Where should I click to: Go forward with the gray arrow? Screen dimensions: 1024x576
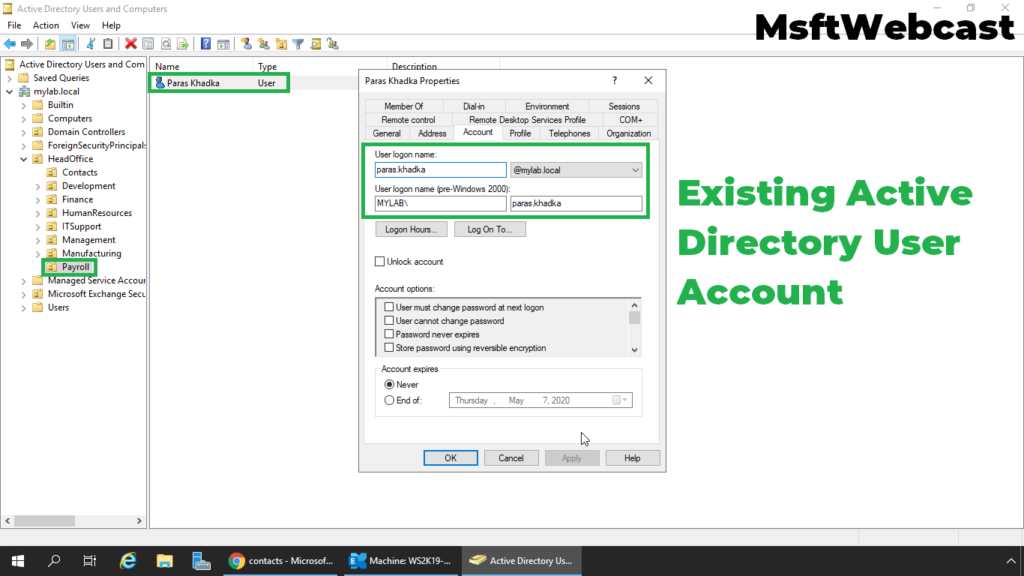coord(27,44)
